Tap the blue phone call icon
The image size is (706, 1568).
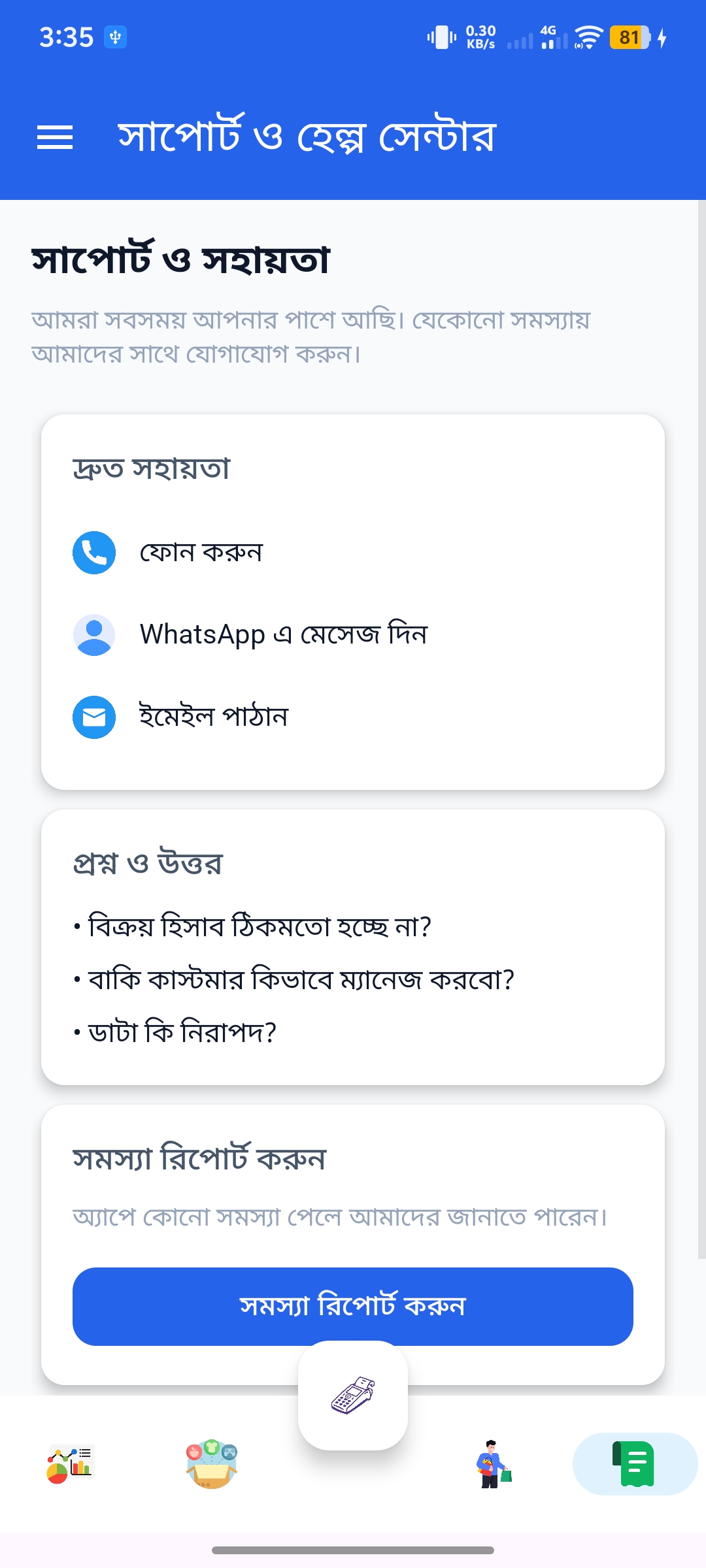coord(94,553)
